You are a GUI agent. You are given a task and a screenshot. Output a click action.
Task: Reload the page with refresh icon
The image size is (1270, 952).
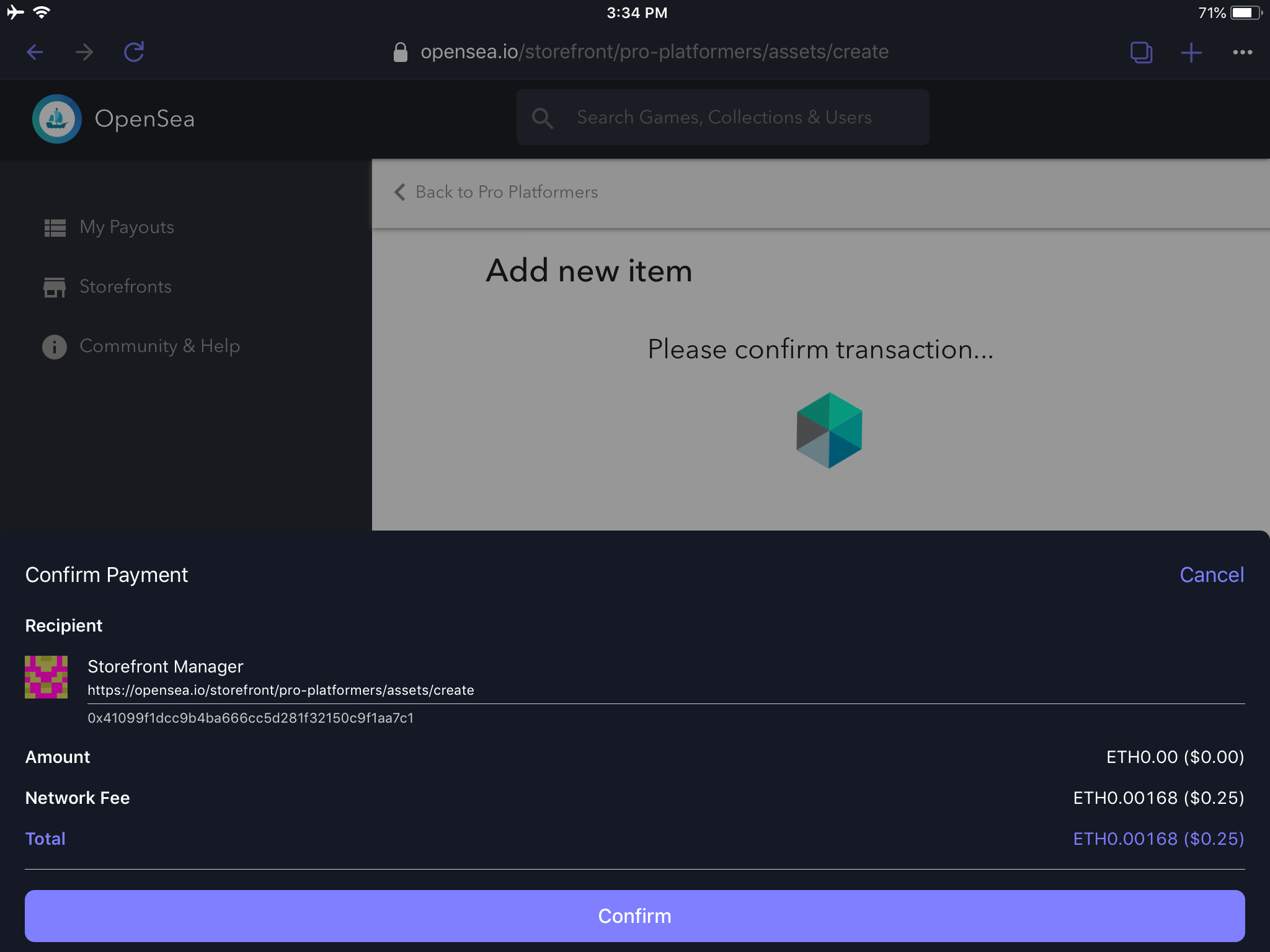(134, 52)
